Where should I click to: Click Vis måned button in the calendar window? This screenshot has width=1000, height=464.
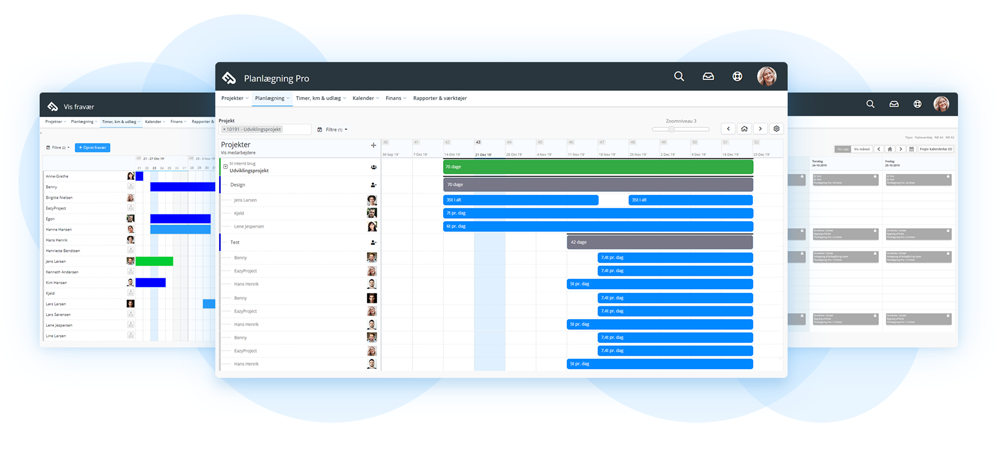coord(861,149)
